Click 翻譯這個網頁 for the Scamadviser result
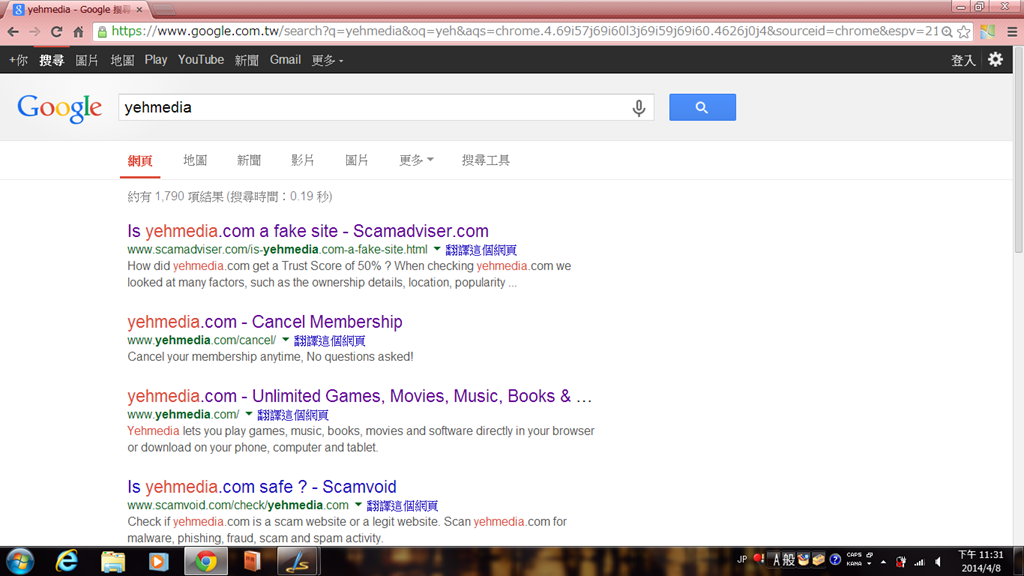Viewport: 1024px width, 576px height. [x=481, y=249]
